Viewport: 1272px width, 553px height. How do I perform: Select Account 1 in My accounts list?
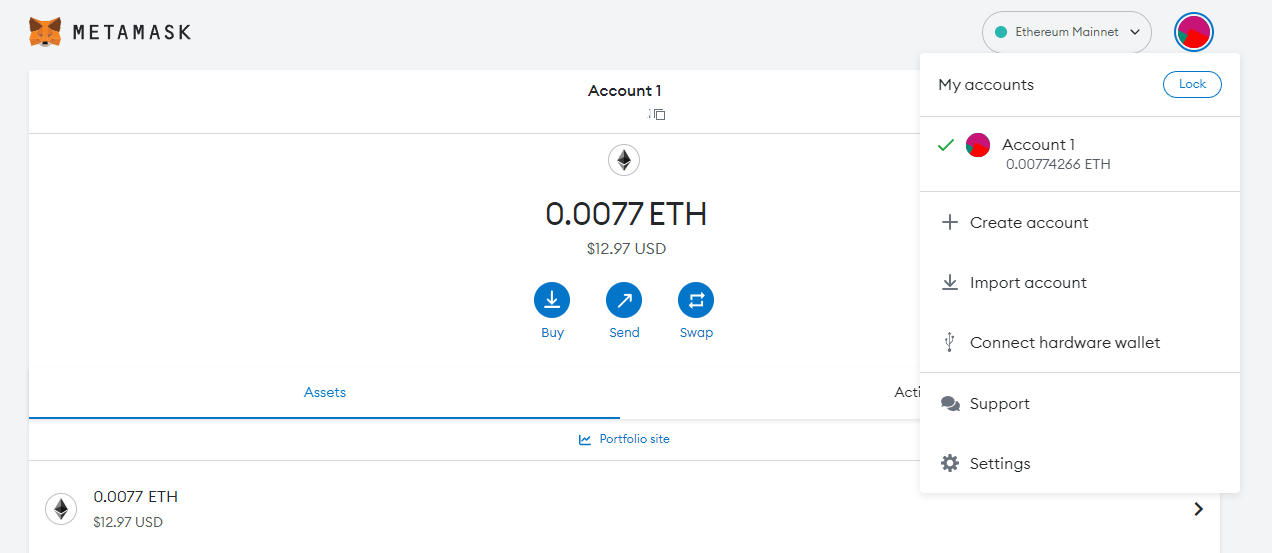[x=1080, y=154]
